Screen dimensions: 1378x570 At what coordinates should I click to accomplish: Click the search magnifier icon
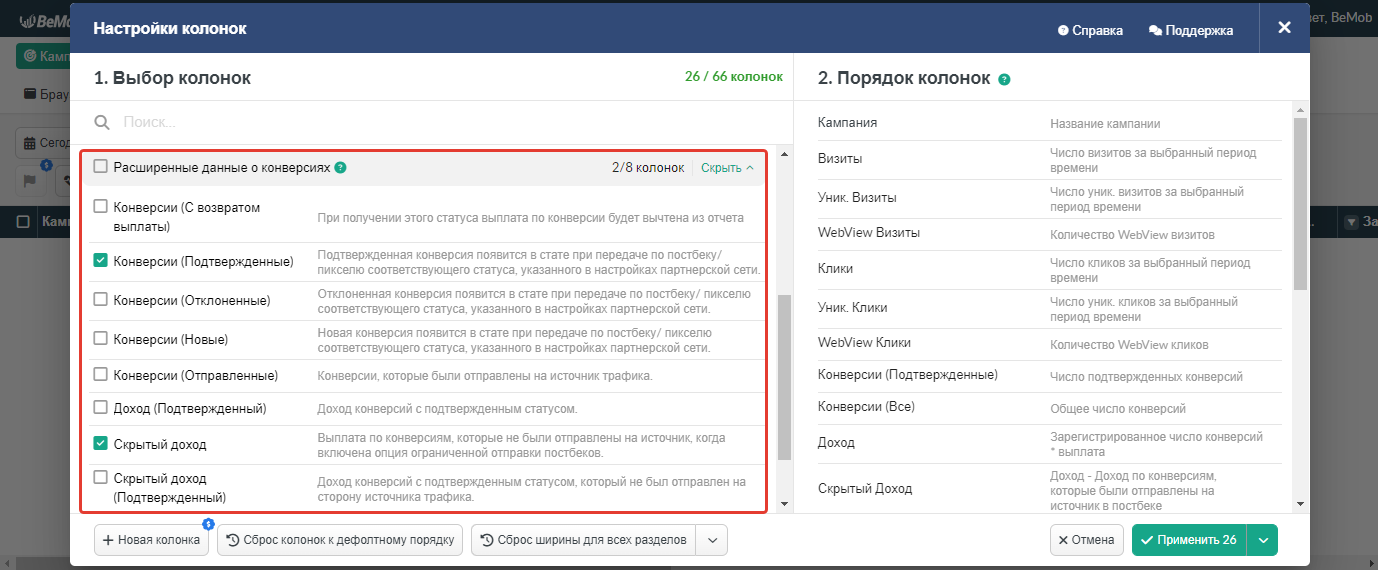click(102, 122)
